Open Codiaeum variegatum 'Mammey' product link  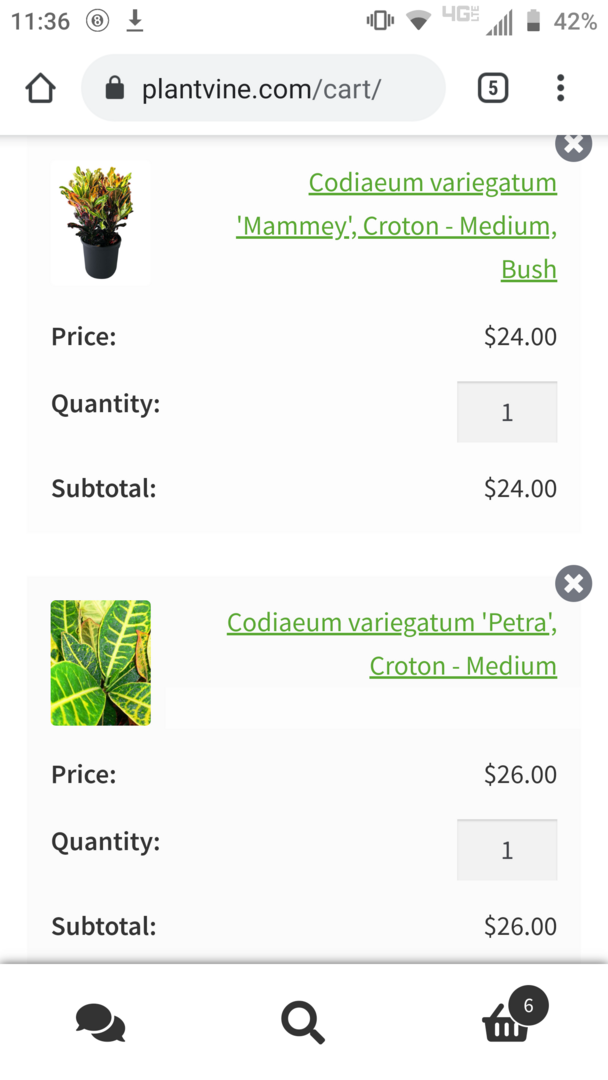pos(432,226)
